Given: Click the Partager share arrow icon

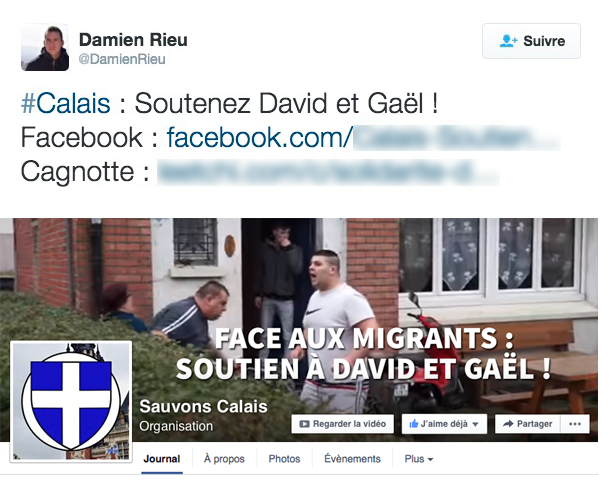Looking at the screenshot, I should tap(508, 424).
